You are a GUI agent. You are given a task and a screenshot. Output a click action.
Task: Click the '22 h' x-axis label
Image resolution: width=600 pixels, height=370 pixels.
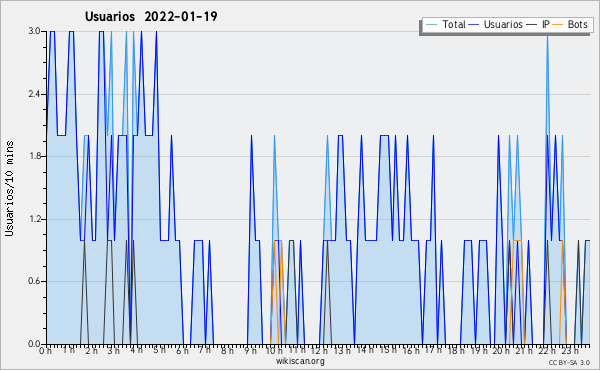(x=547, y=350)
